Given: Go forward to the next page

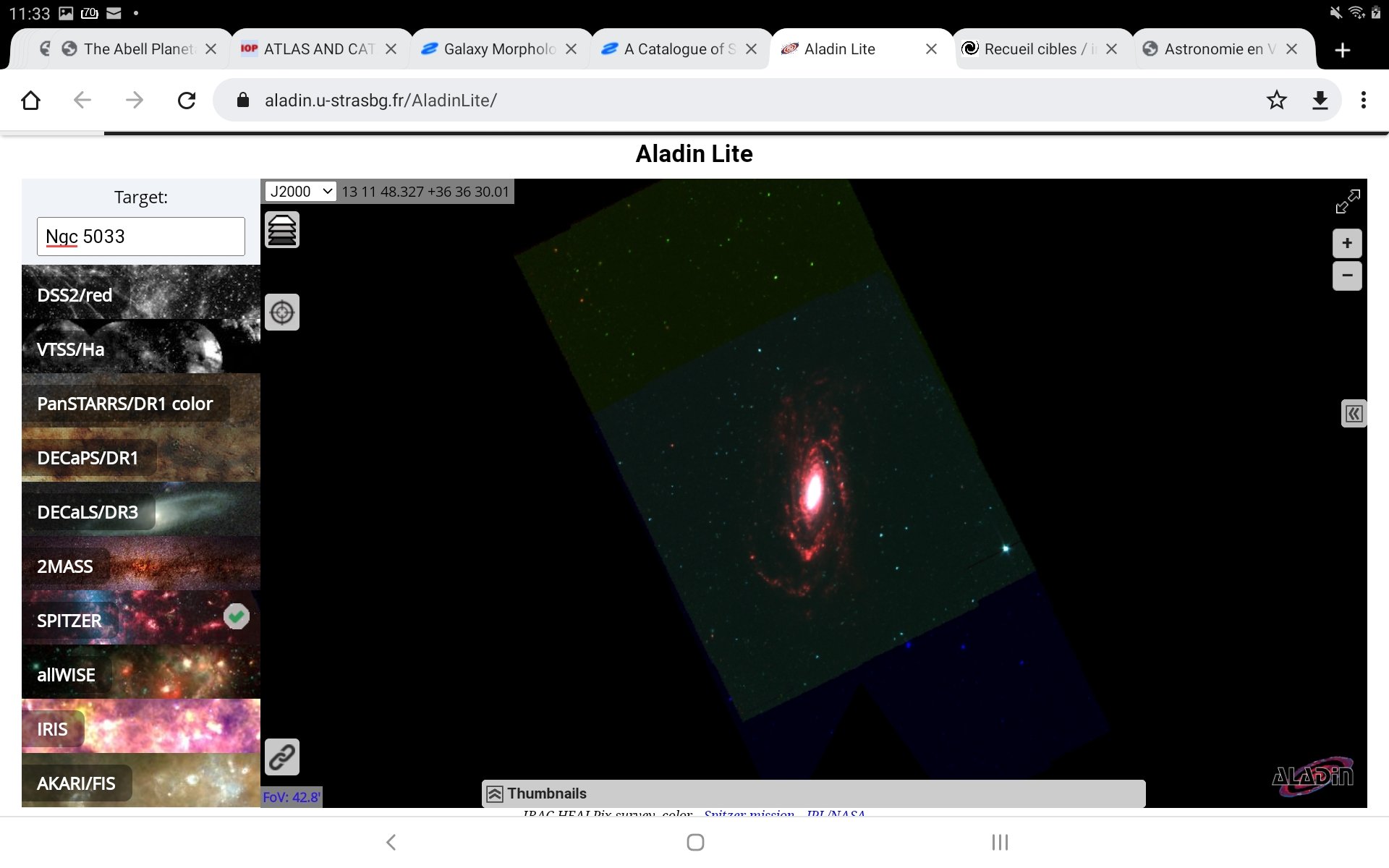Looking at the screenshot, I should pyautogui.click(x=135, y=100).
